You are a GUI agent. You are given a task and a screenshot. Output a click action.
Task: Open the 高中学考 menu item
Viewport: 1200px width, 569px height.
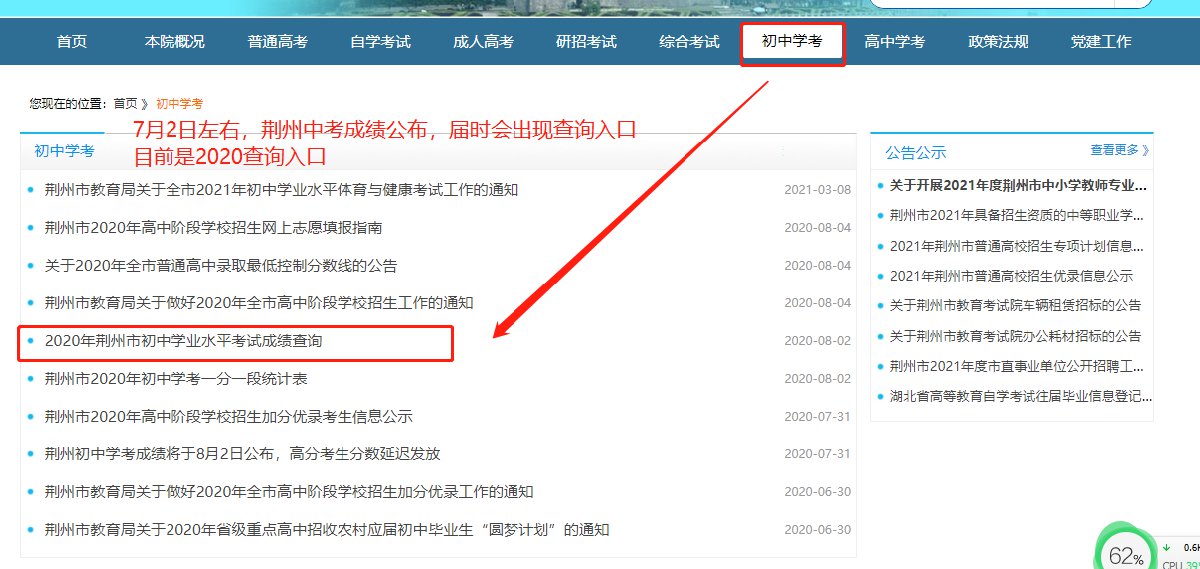(895, 42)
